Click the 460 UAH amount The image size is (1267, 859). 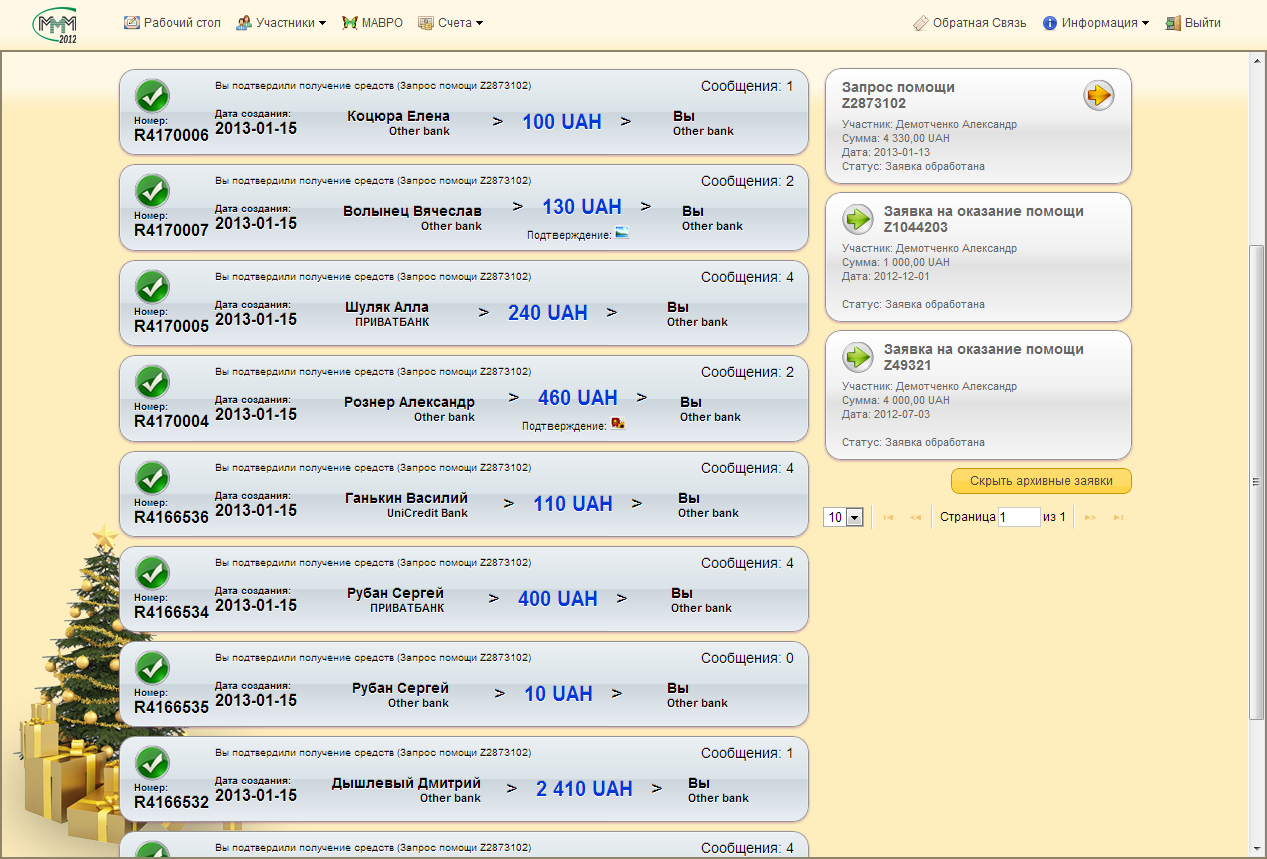pos(578,398)
